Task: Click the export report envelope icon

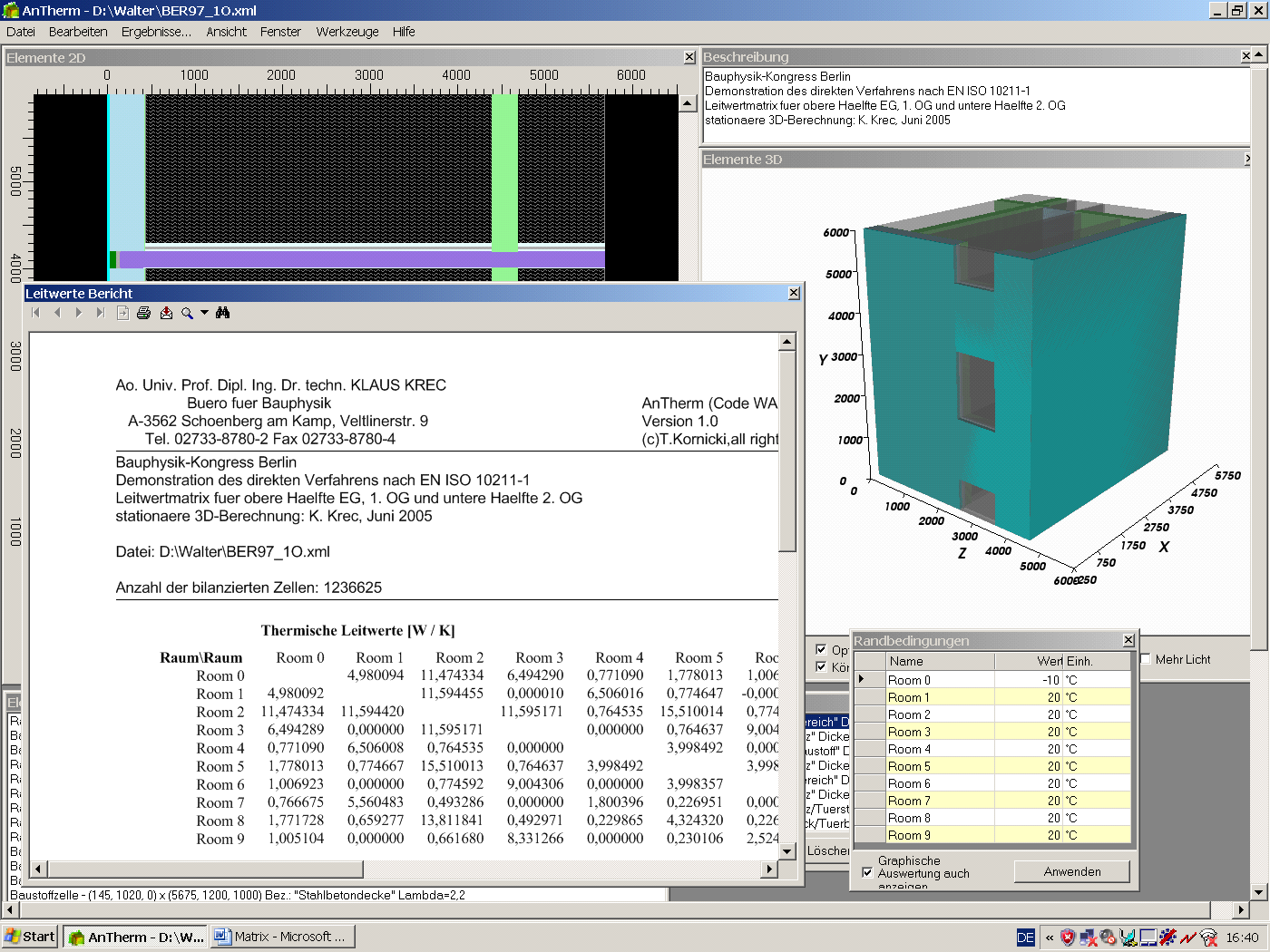Action: [x=166, y=313]
